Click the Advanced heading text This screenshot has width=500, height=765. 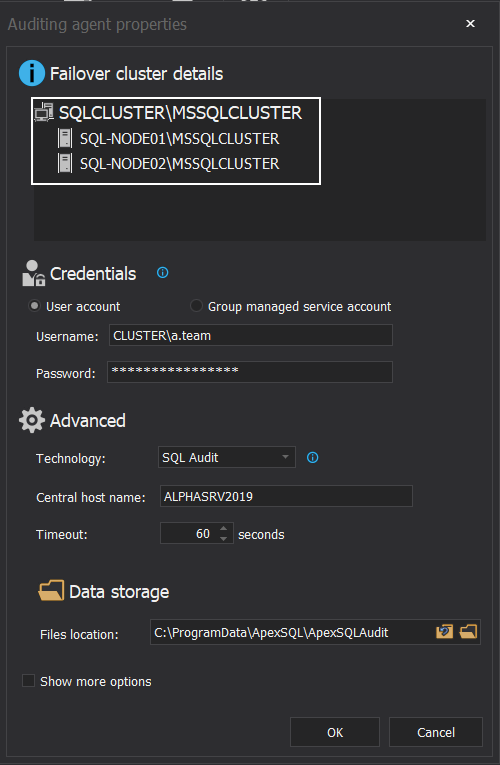(x=88, y=421)
